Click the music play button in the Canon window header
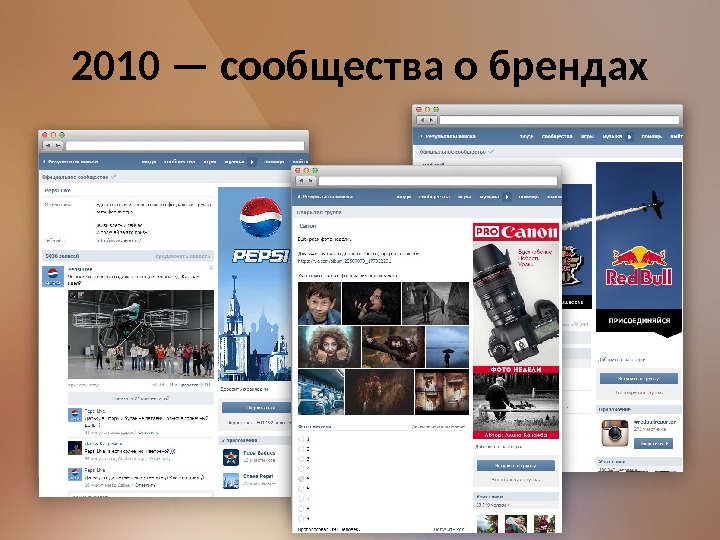720x540 pixels. tap(507, 197)
